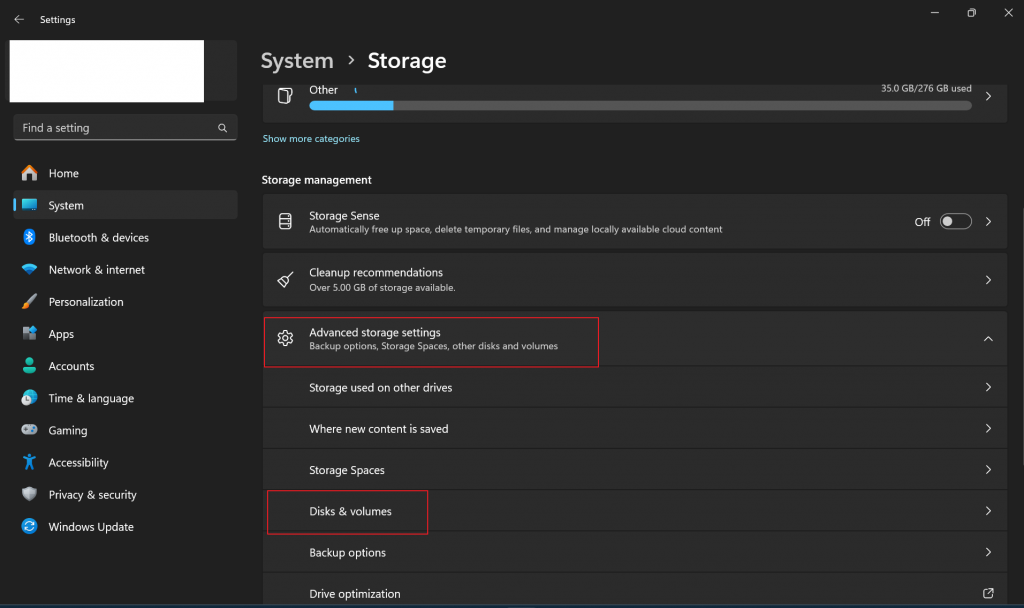Click the Privacy & security shield icon

click(x=29, y=495)
